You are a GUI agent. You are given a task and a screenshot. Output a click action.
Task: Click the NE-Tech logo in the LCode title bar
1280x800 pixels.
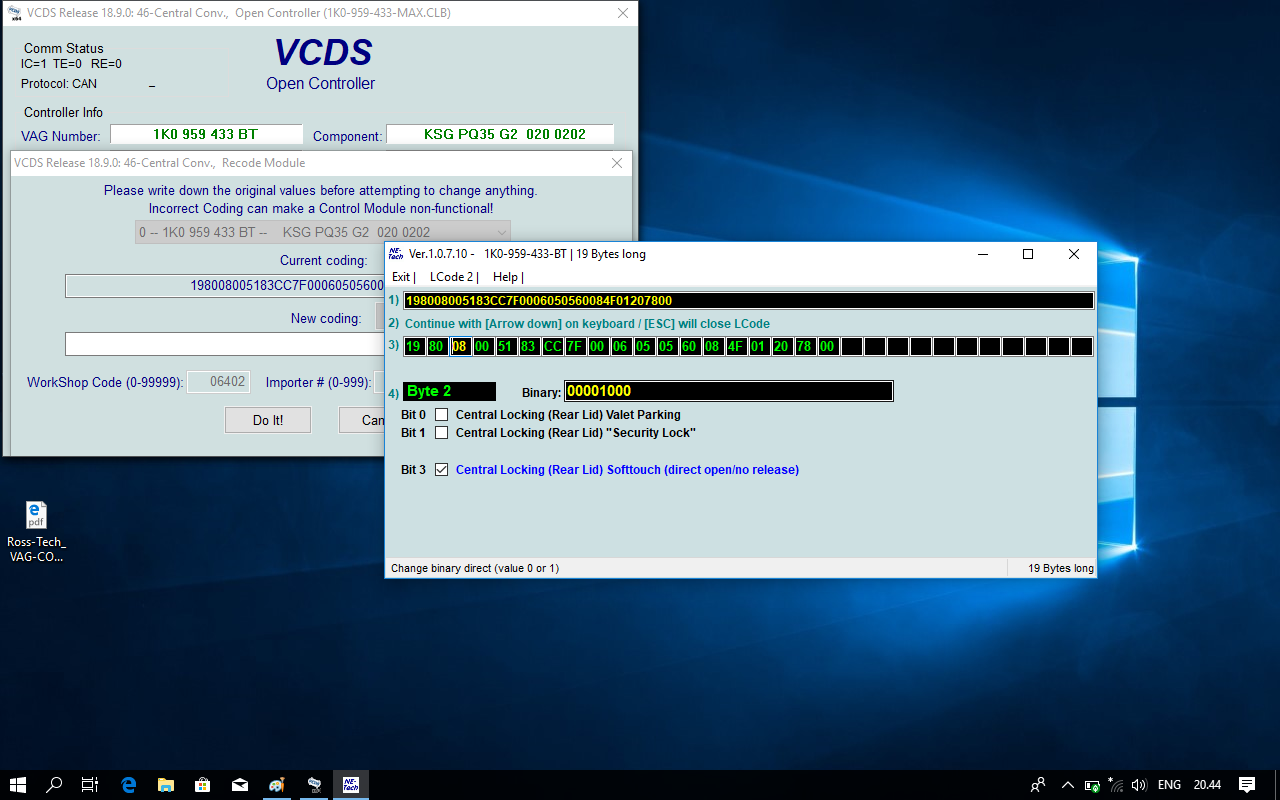(x=396, y=254)
